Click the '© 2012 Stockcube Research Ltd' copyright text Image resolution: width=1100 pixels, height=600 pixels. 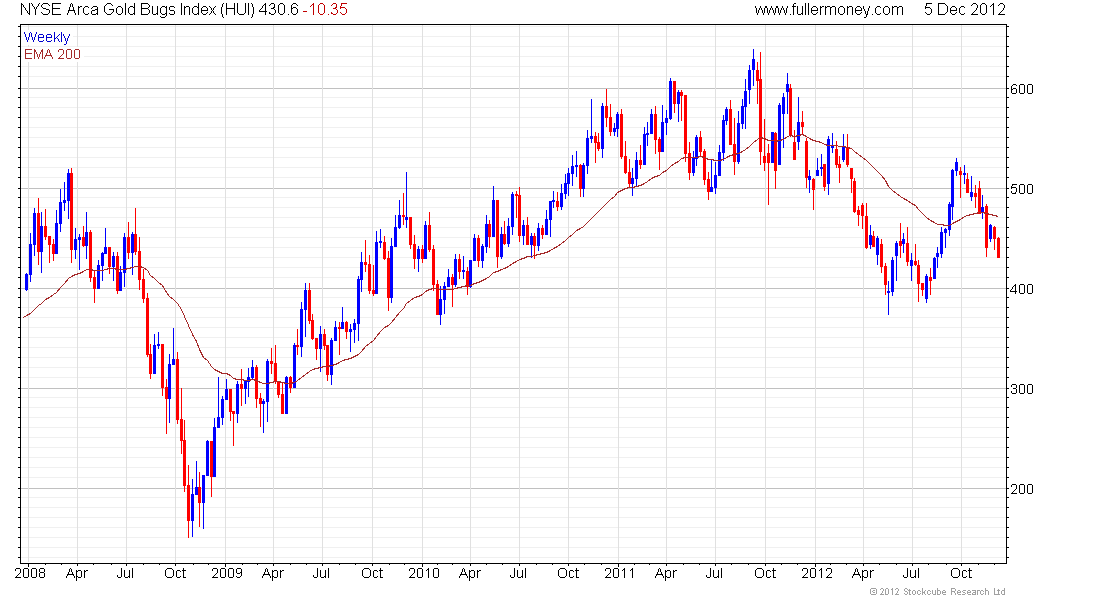point(937,592)
